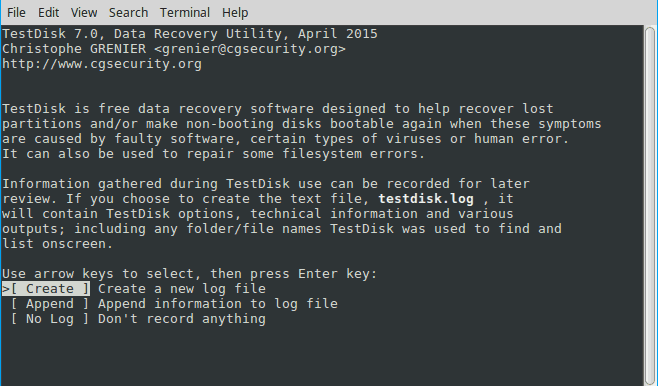
Task: Click the 'Don't record anything' text
Action: 182,319
